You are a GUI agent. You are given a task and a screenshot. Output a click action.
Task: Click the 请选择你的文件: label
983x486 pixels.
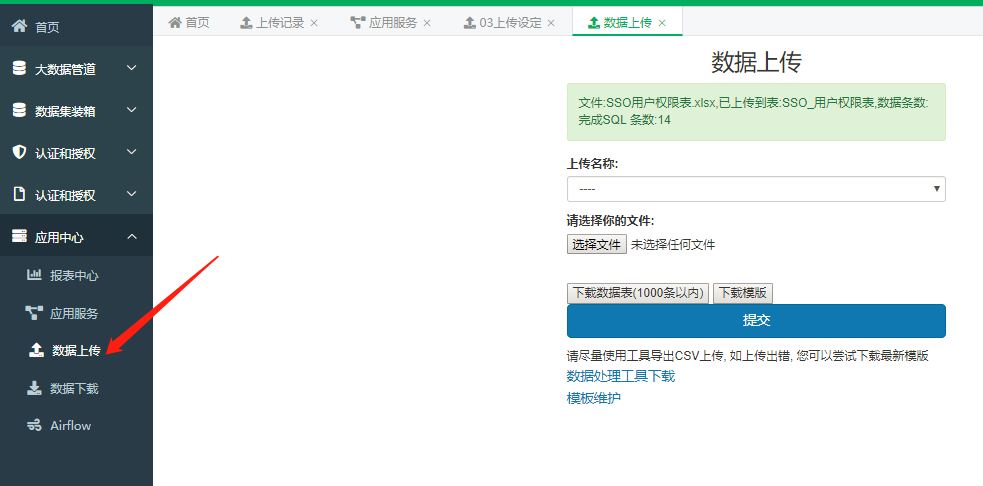(x=611, y=220)
